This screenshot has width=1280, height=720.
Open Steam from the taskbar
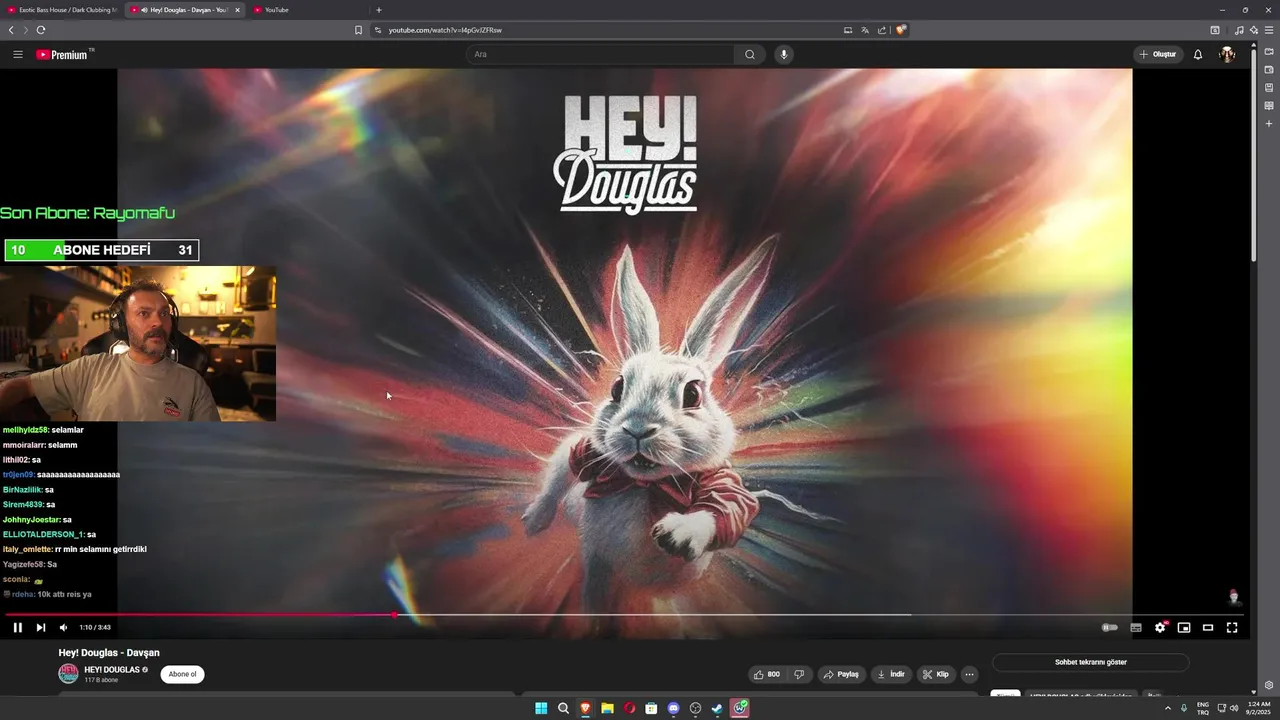tap(717, 708)
